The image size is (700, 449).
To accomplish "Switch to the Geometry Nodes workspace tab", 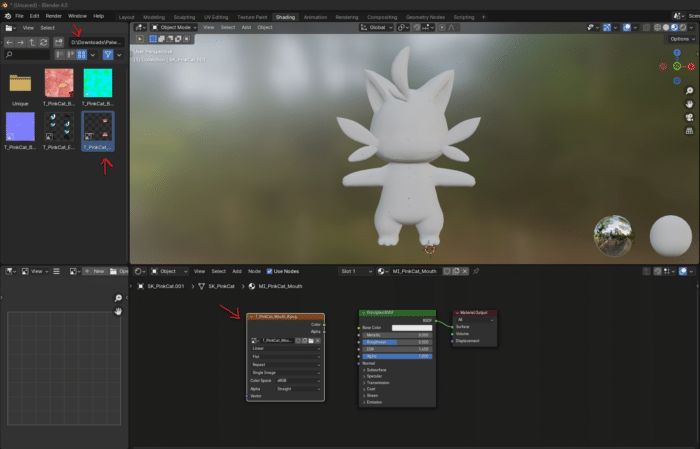I will point(425,17).
